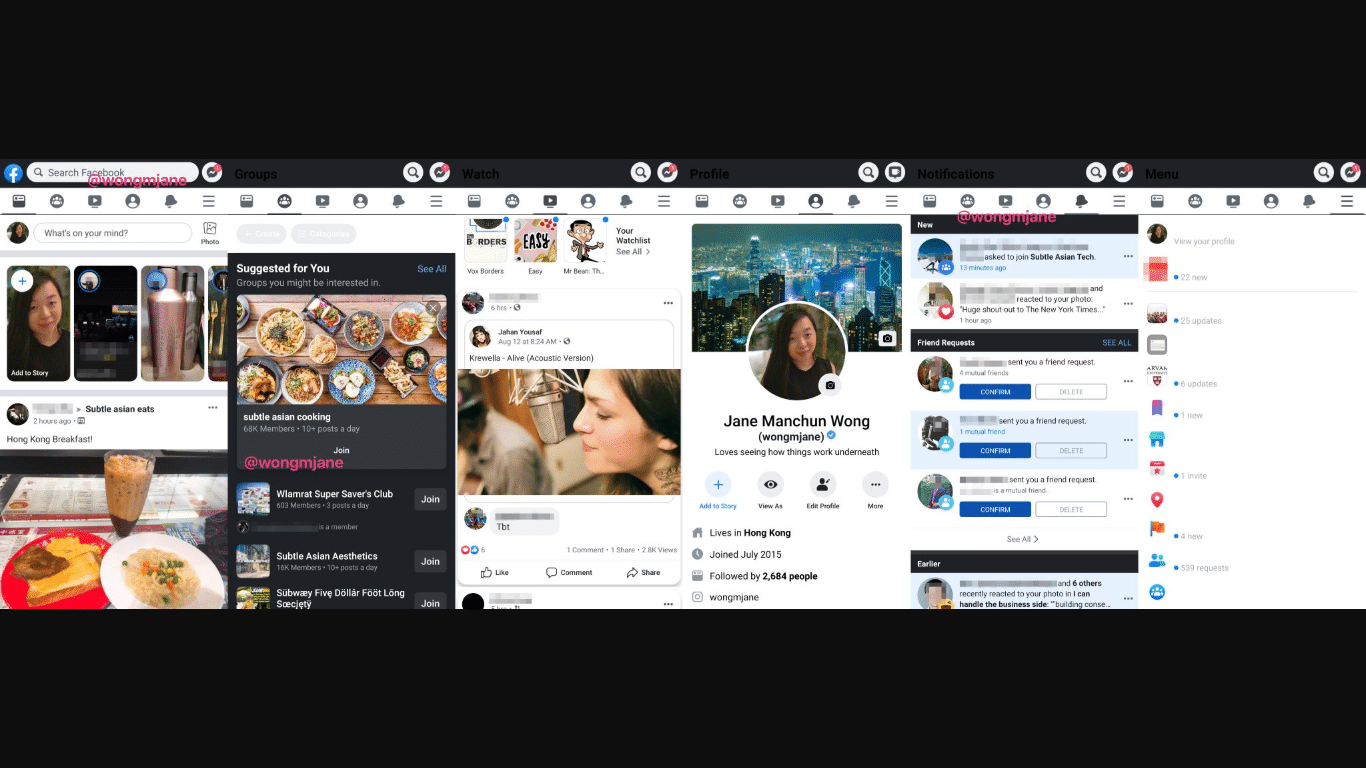Open options dots on Subtle asian eats post

click(x=213, y=408)
